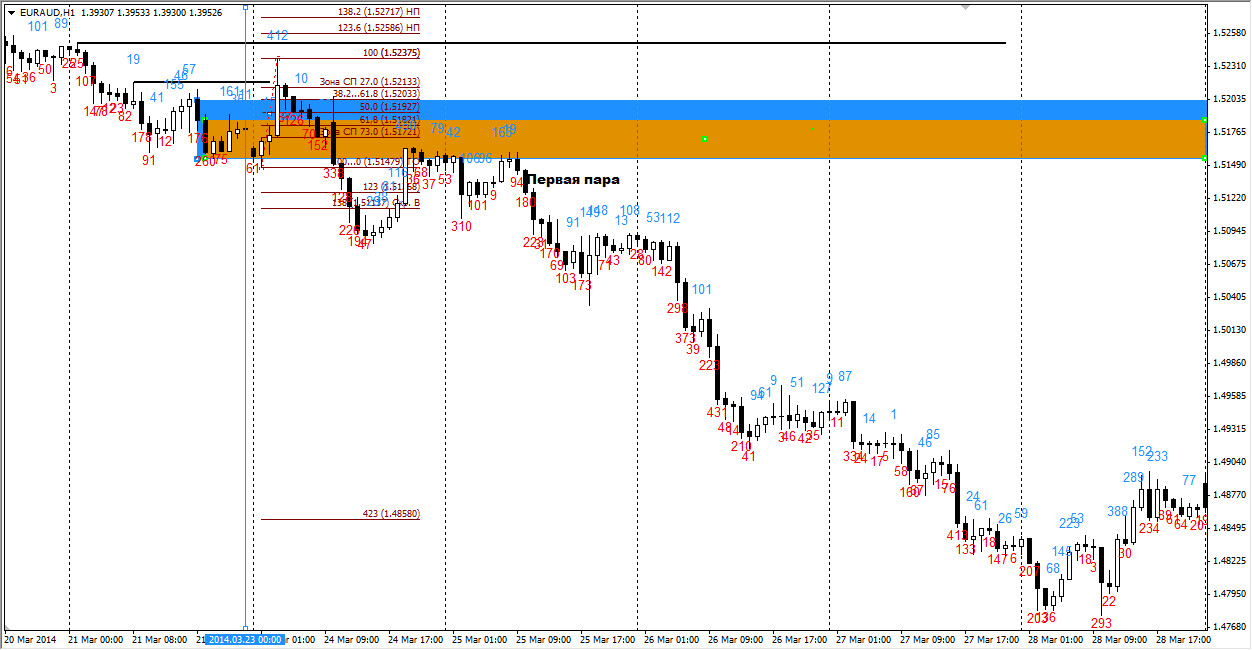Select the 50.0 (1.51927) Fibonacci label

pyautogui.click(x=389, y=106)
